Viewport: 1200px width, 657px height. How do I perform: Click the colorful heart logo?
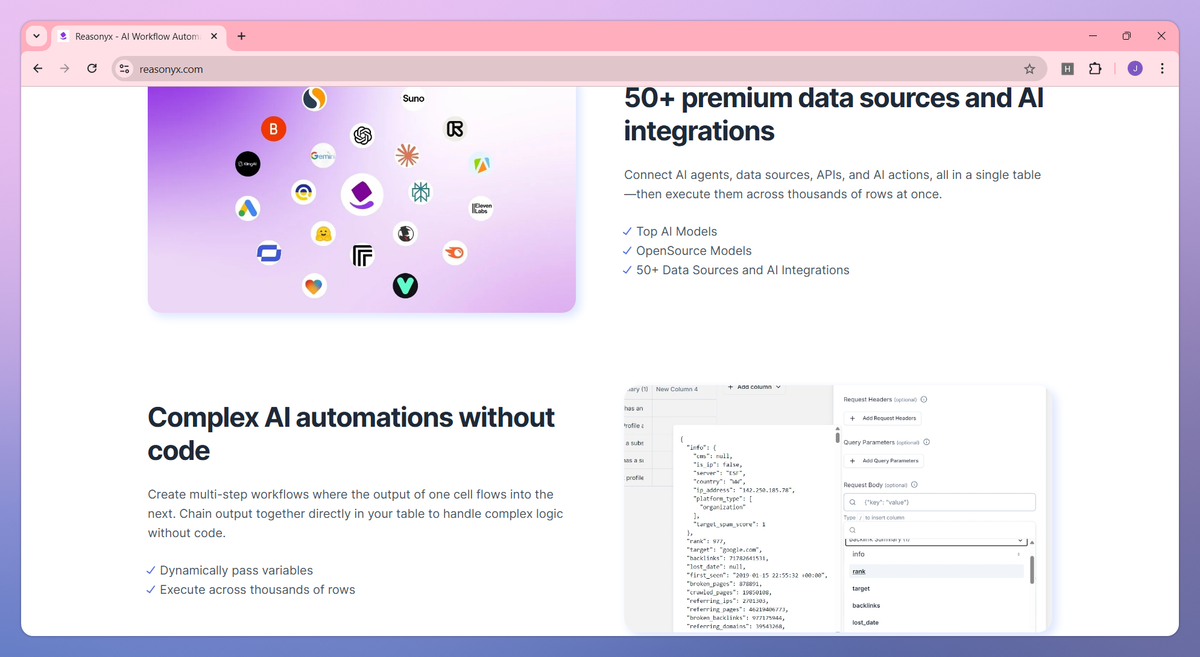point(314,286)
